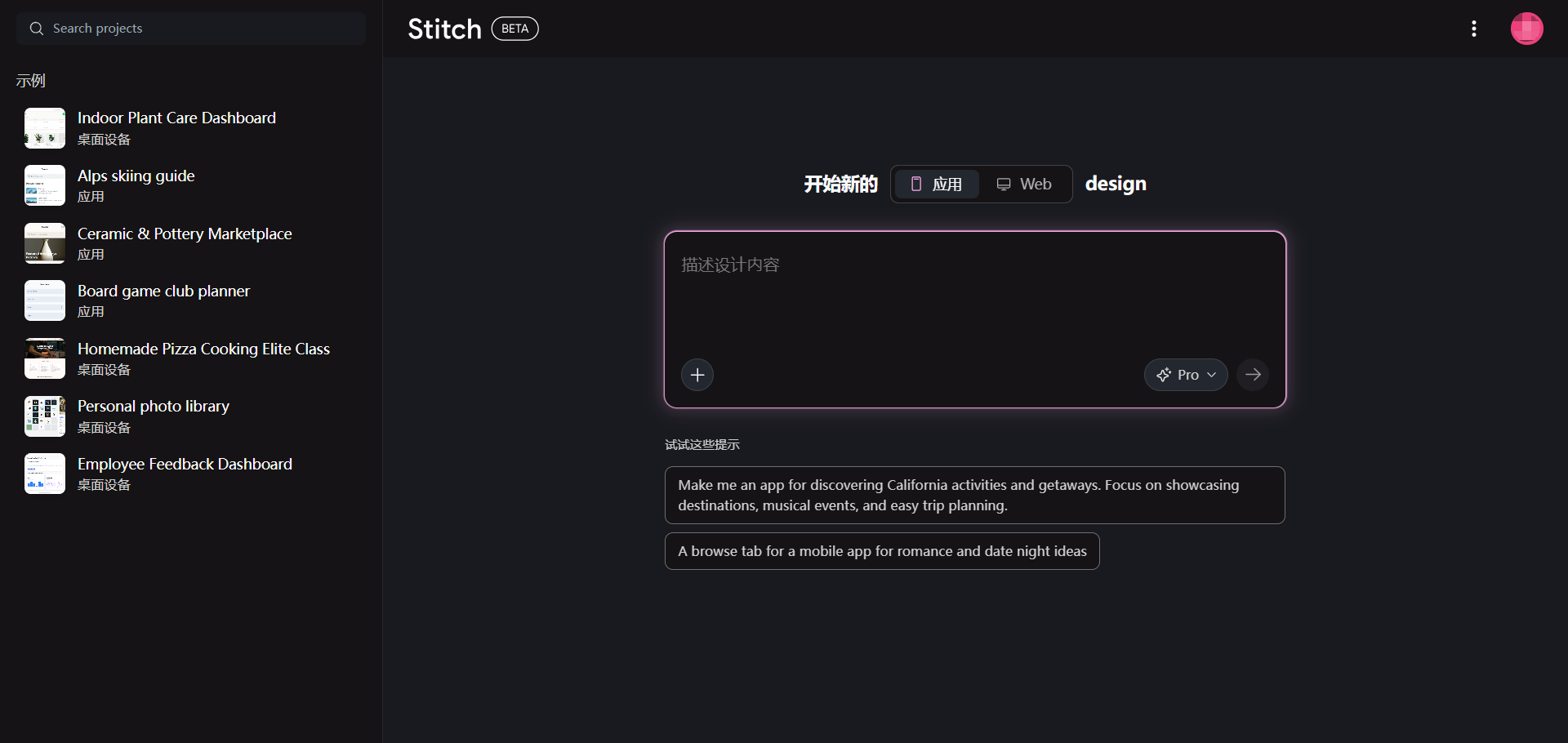1568x743 pixels.
Task: Open the three-dot more options menu
Action: [x=1474, y=29]
